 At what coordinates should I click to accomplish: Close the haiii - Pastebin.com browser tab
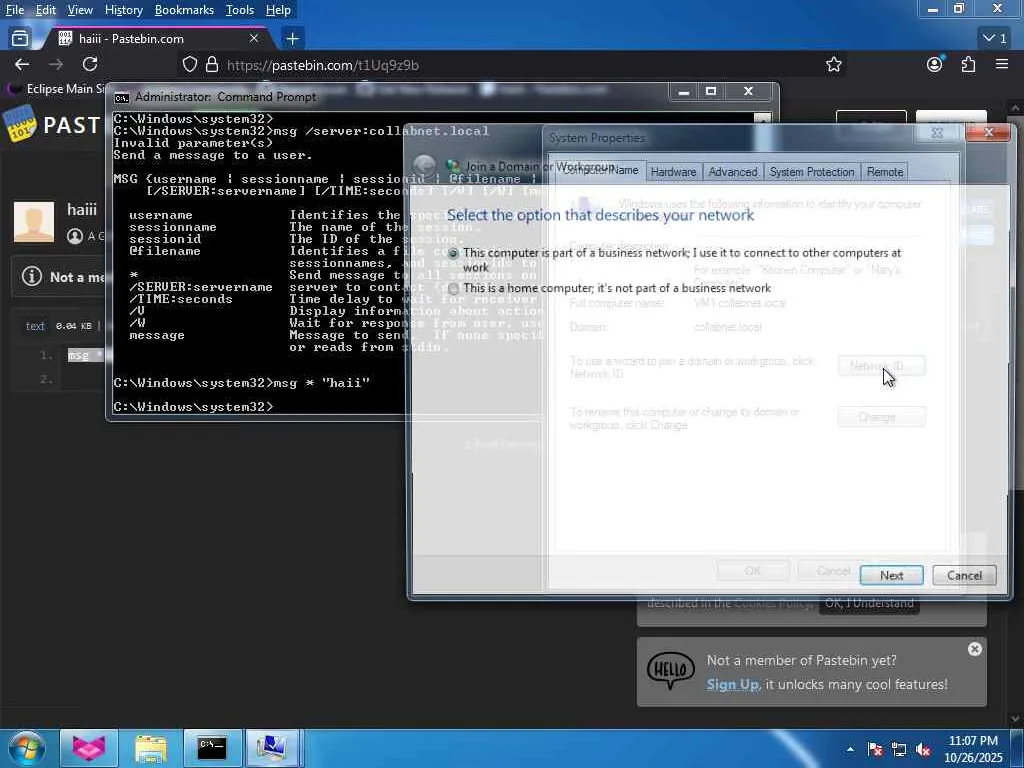(254, 39)
